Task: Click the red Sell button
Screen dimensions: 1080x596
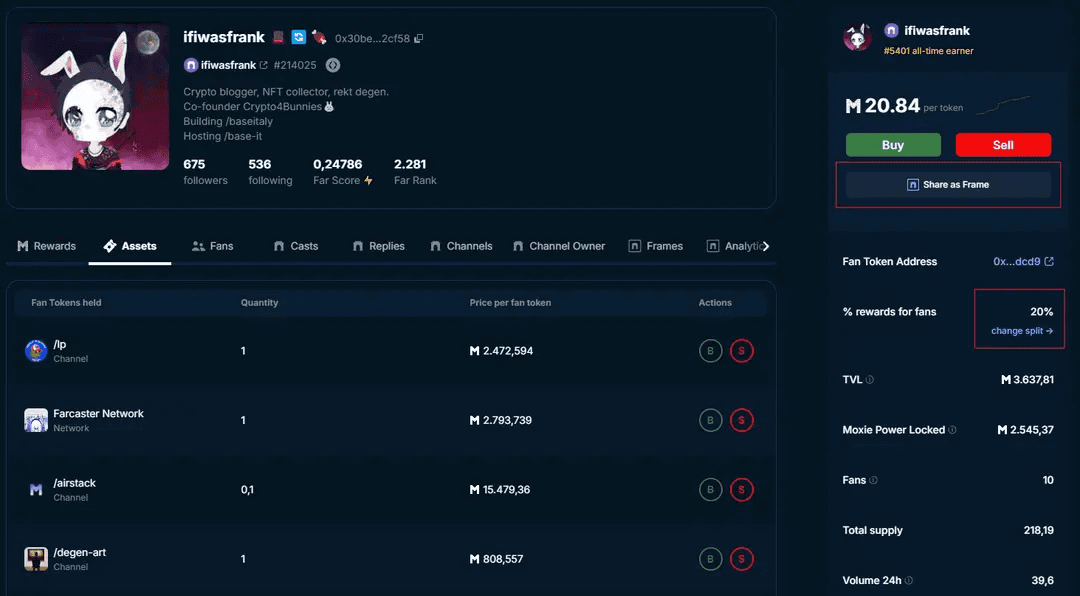Action: (1004, 145)
